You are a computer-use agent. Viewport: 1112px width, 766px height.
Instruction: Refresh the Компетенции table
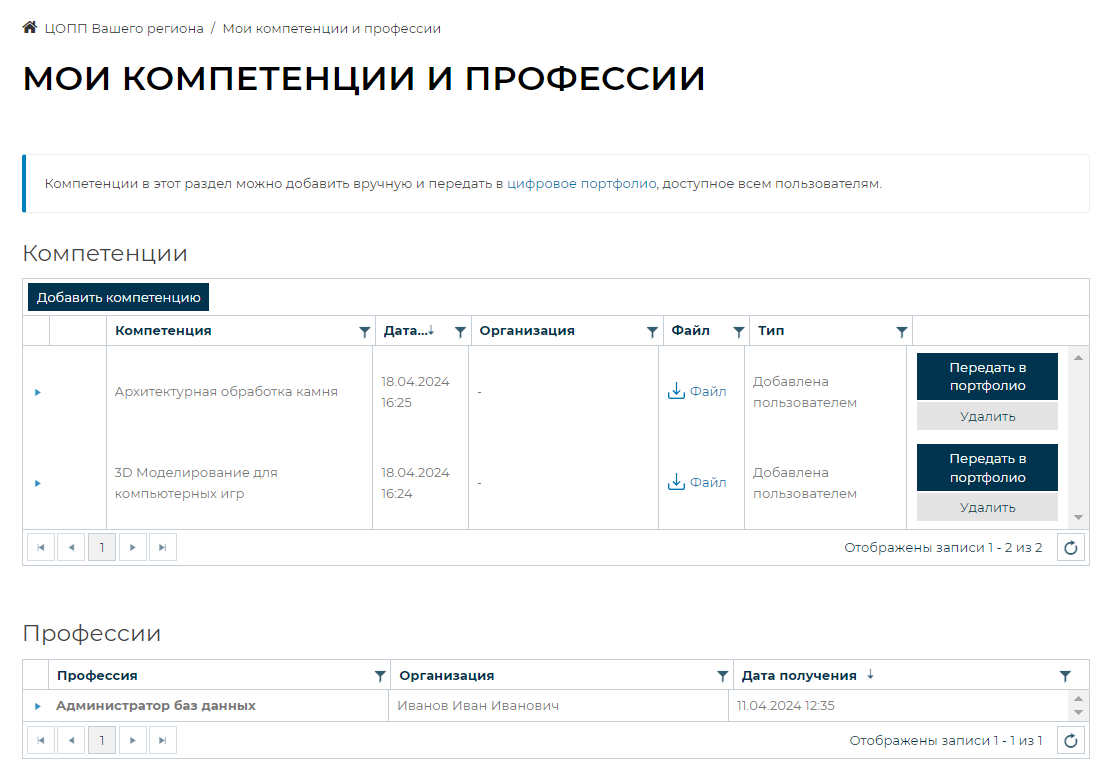(1071, 547)
